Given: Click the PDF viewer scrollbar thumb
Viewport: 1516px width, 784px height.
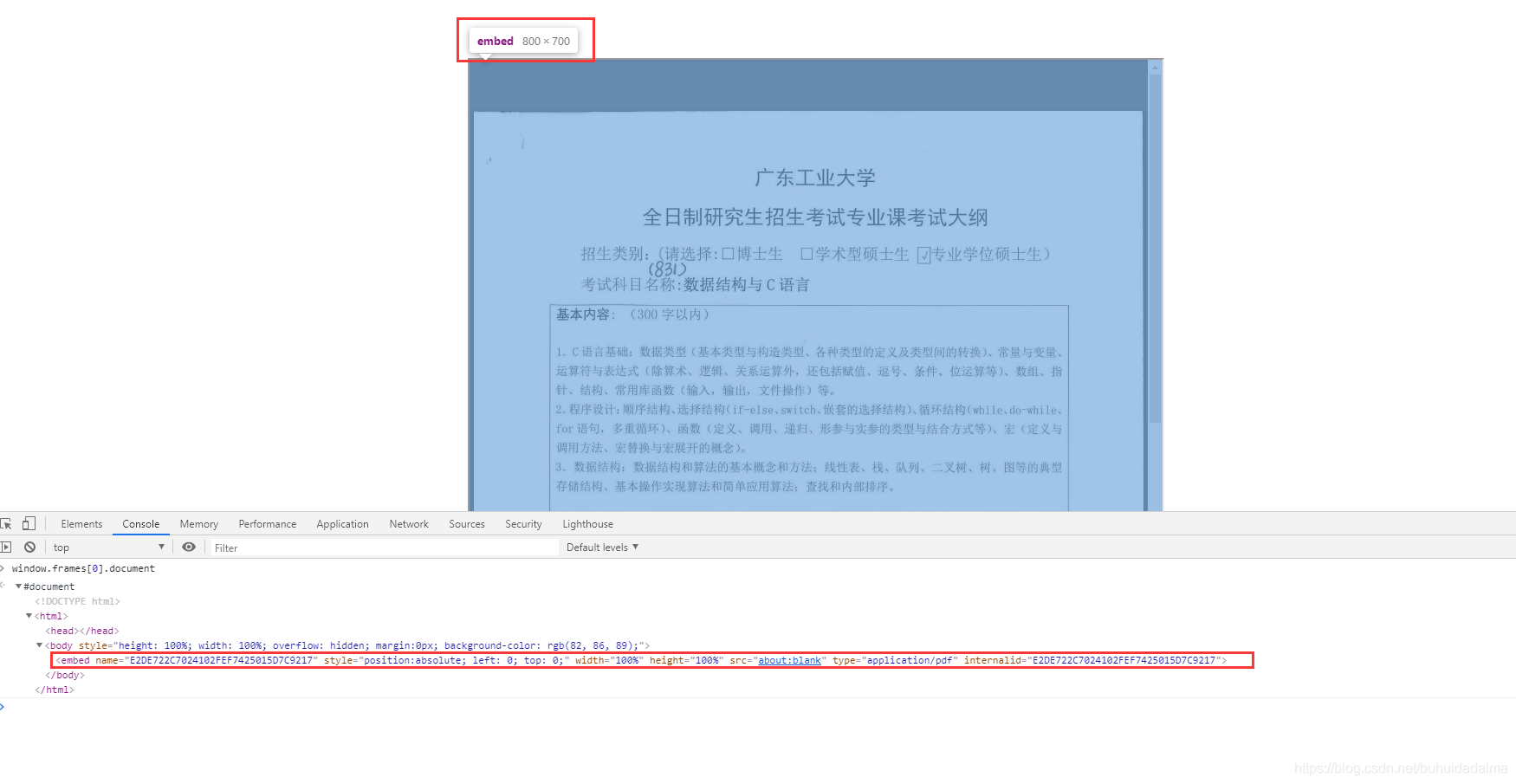Looking at the screenshot, I should tap(1154, 247).
